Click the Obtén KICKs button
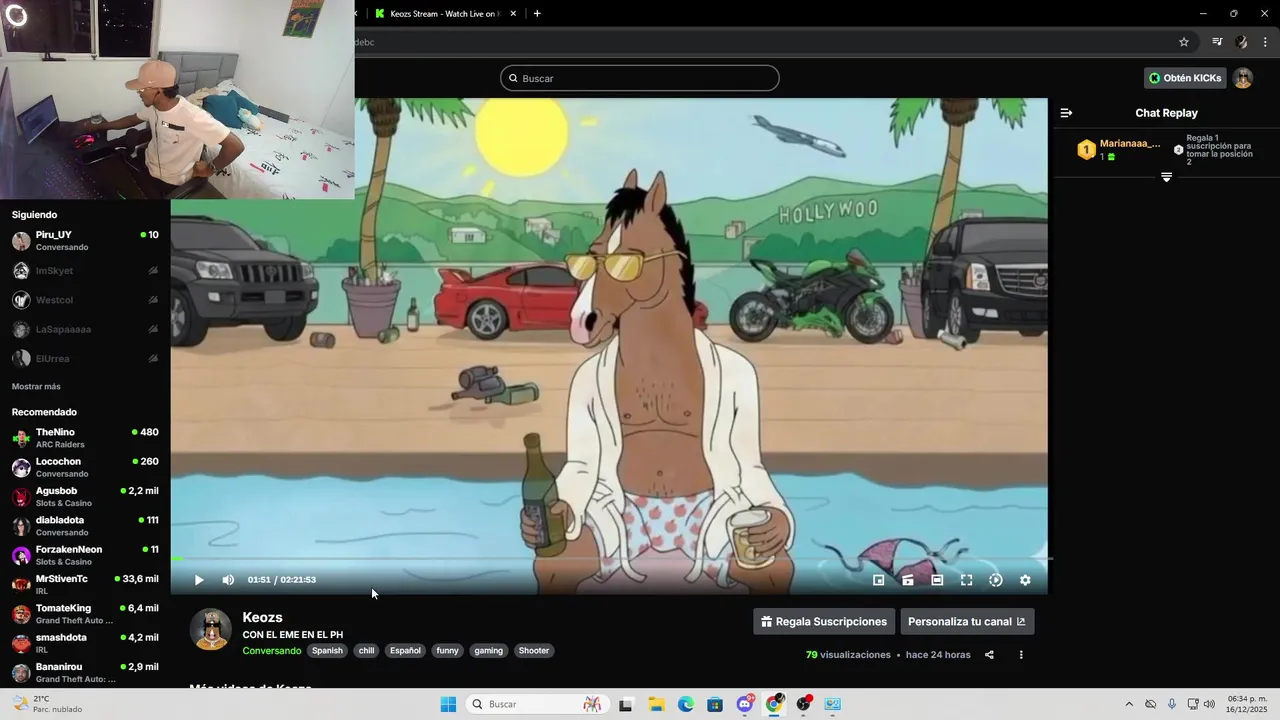 pyautogui.click(x=1185, y=78)
